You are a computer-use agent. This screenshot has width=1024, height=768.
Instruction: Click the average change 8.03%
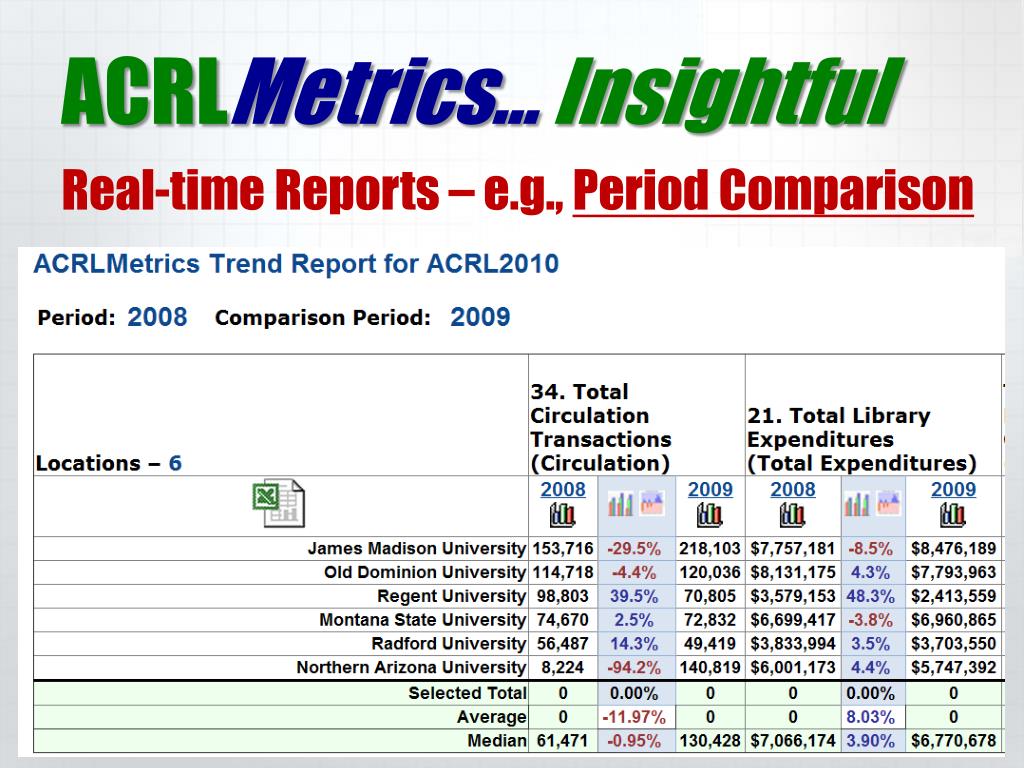coord(871,717)
